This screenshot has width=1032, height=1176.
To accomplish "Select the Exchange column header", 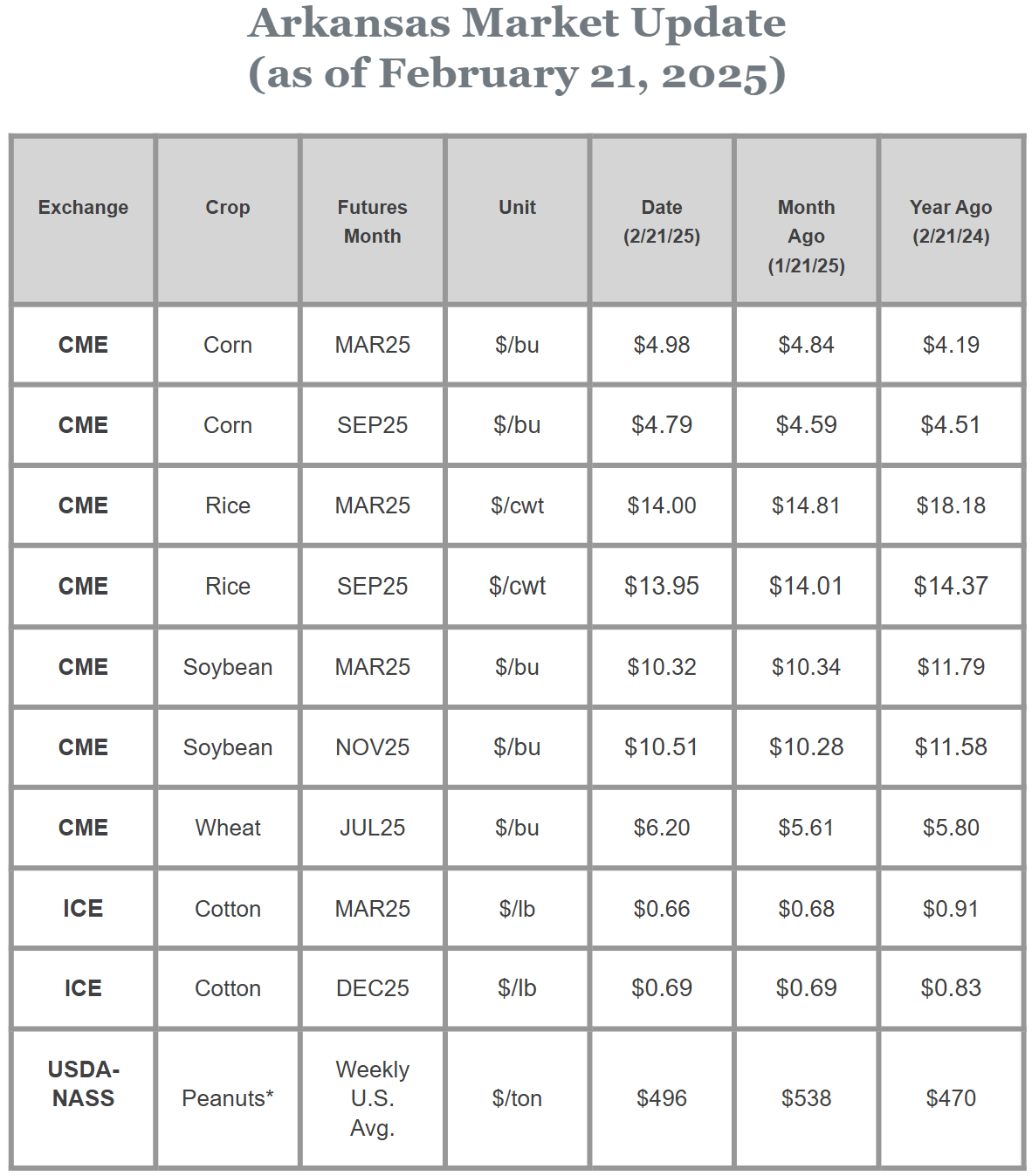I will pos(83,208).
